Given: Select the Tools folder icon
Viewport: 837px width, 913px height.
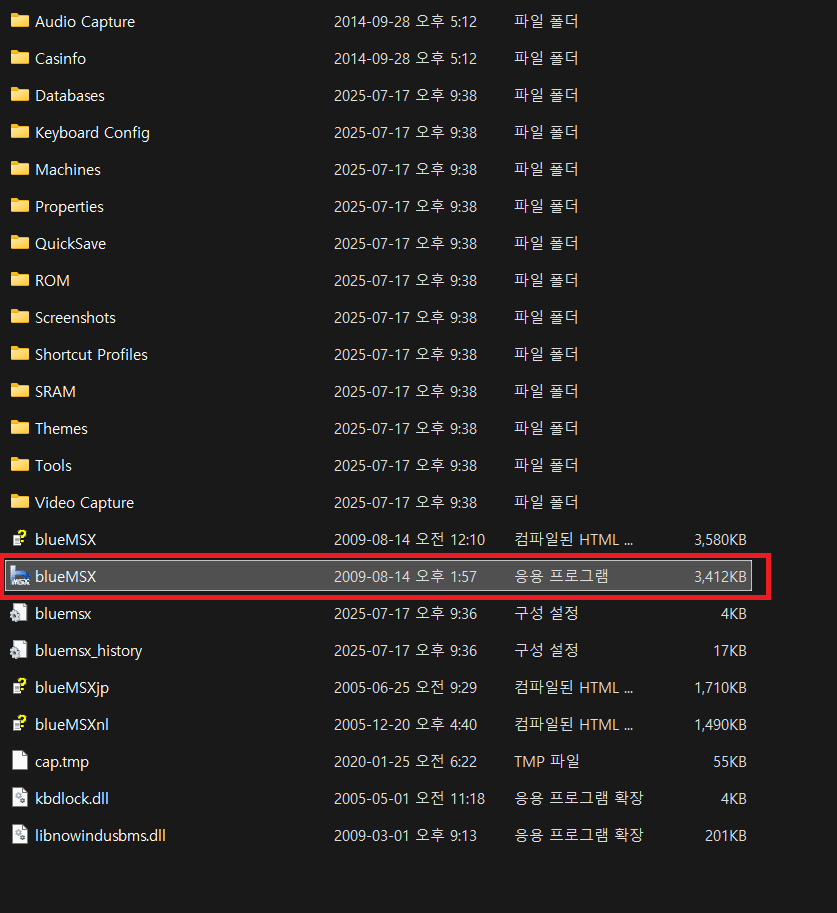Looking at the screenshot, I should tap(20, 465).
